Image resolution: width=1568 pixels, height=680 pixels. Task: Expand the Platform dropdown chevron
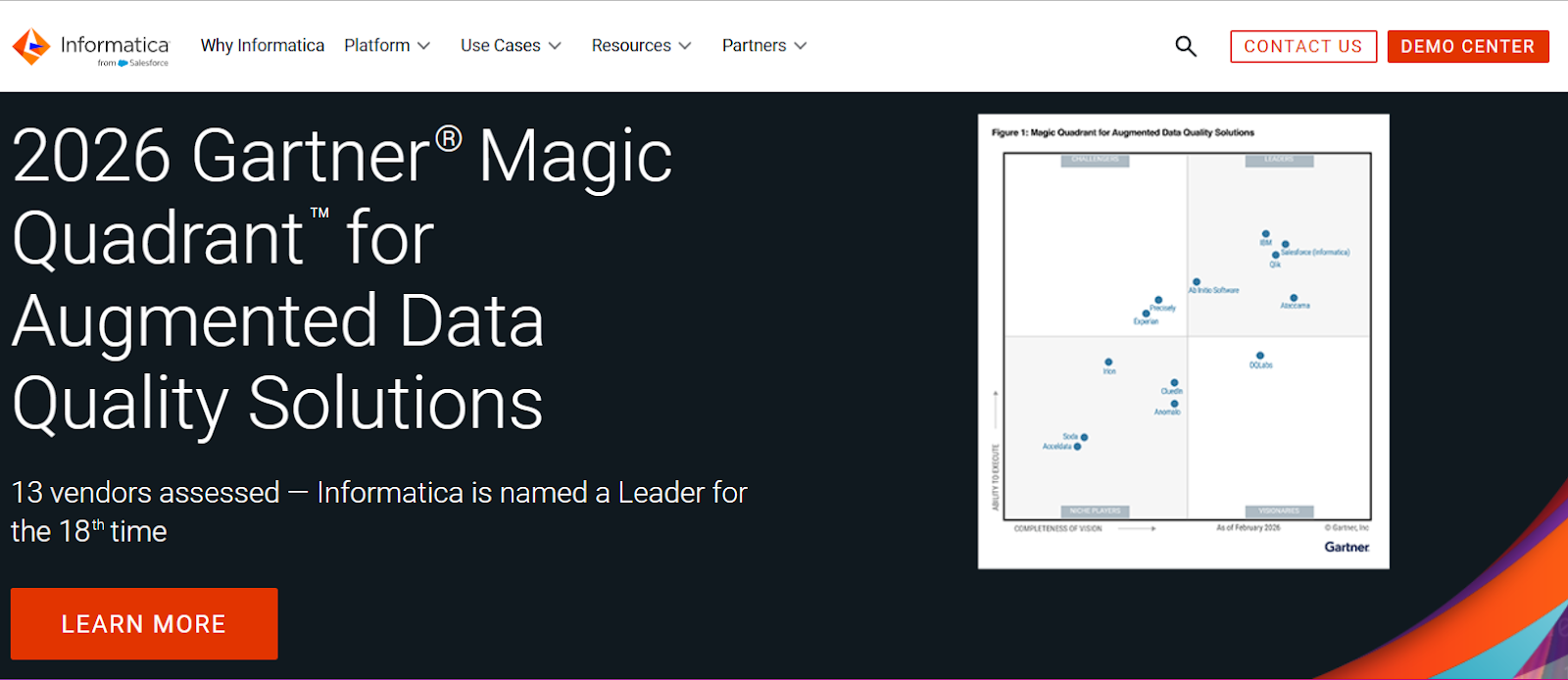pyautogui.click(x=423, y=46)
